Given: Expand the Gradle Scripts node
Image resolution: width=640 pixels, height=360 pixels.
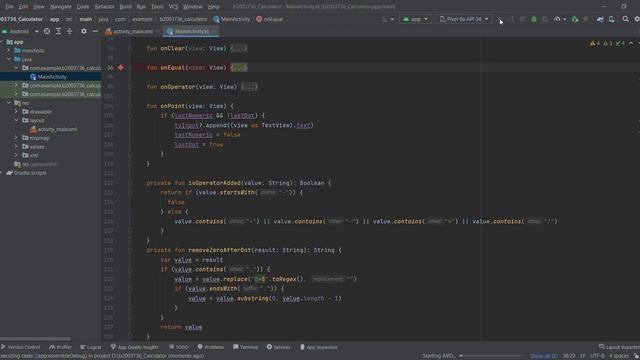Looking at the screenshot, I should 1,173.
